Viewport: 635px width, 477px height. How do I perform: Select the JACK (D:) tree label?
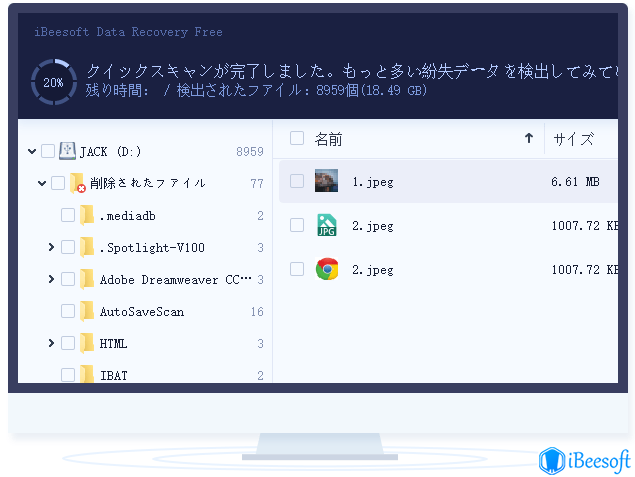pyautogui.click(x=110, y=152)
